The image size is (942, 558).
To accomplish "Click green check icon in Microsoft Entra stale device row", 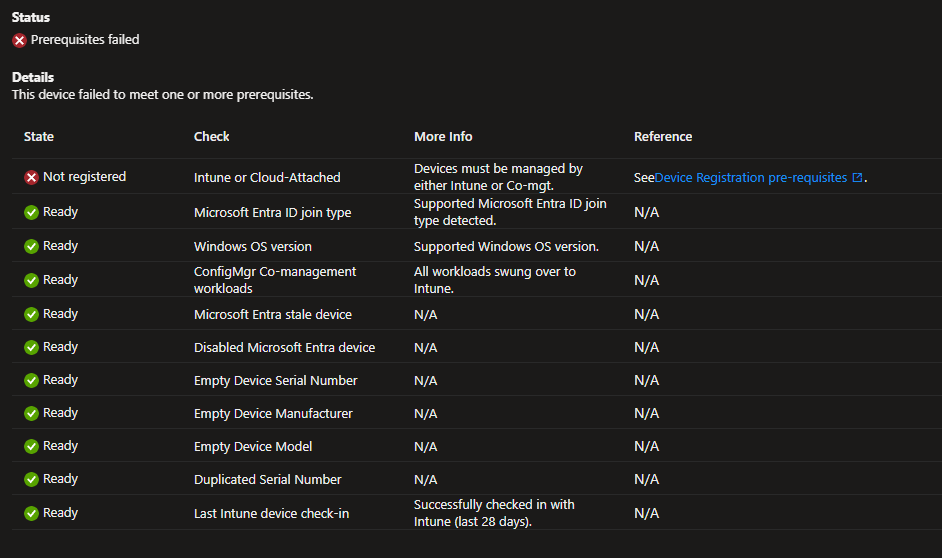I will 31,314.
